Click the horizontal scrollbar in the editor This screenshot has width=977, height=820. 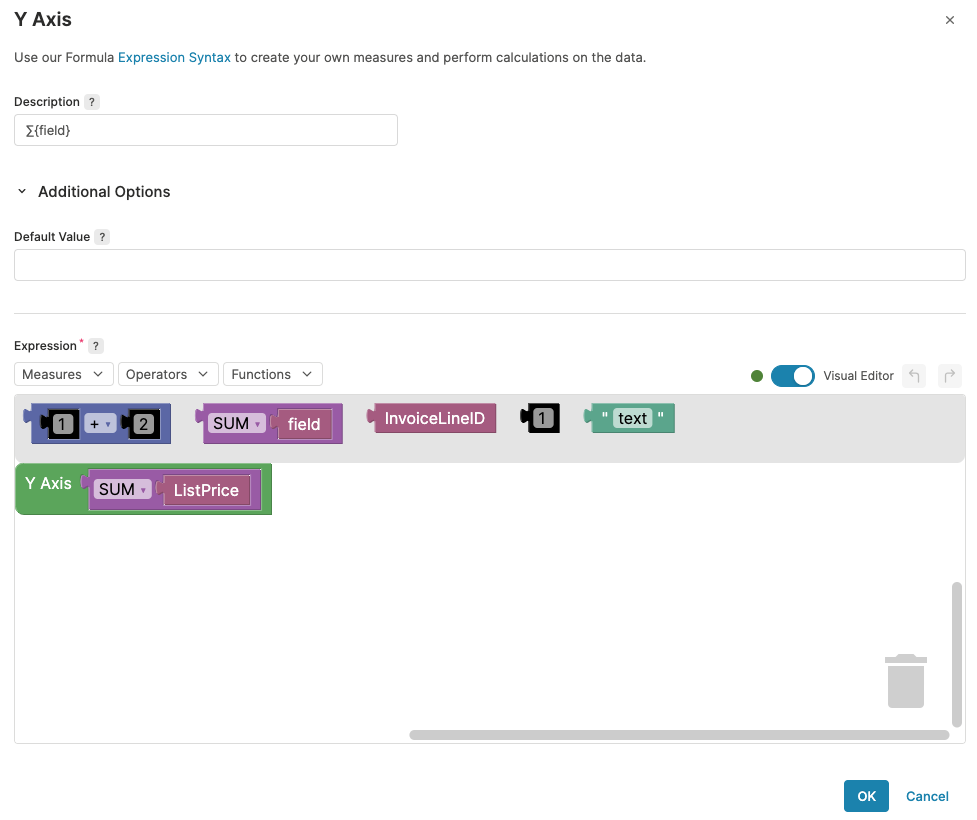click(678, 735)
